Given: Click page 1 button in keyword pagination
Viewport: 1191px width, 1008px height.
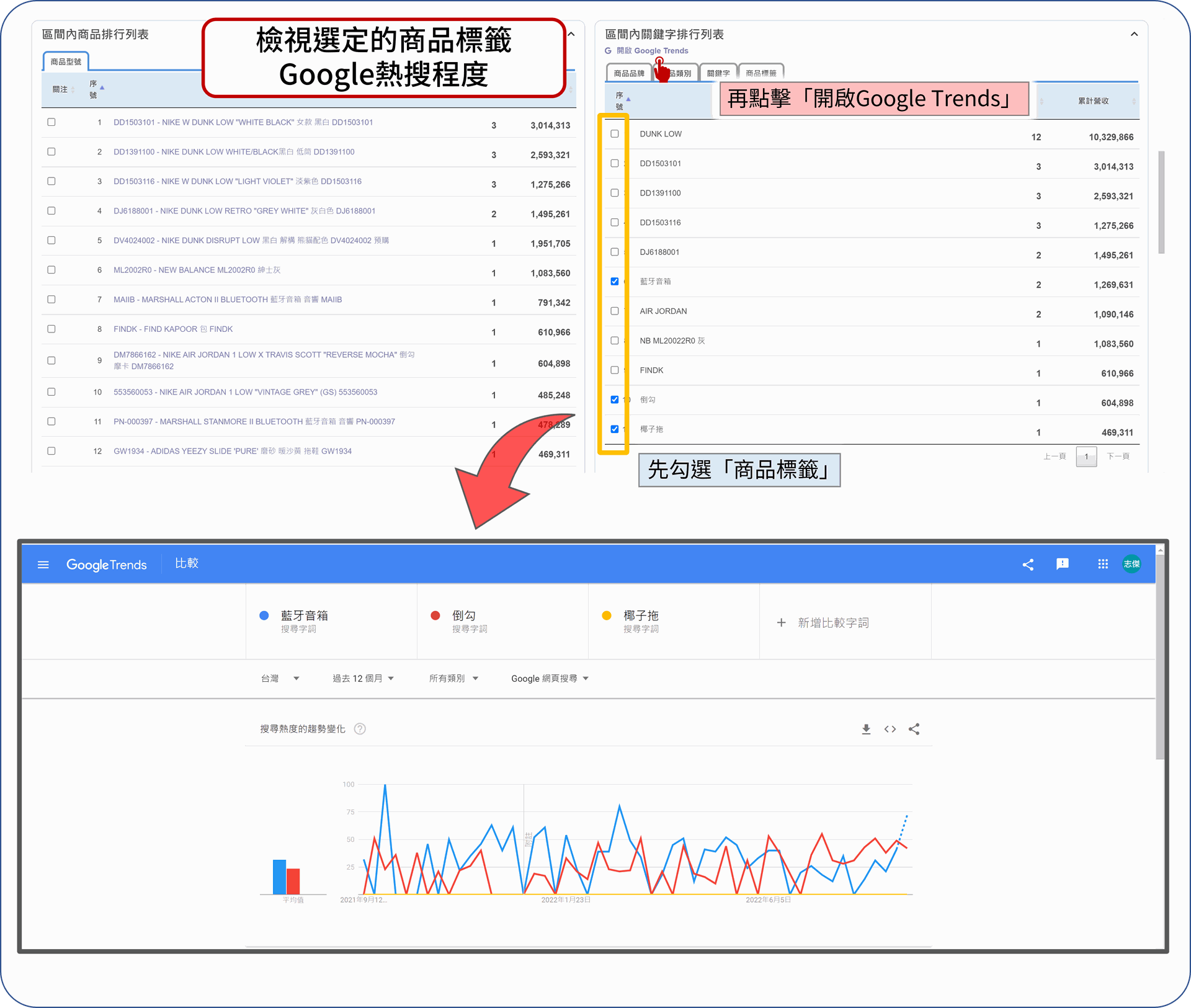Looking at the screenshot, I should click(x=1086, y=457).
